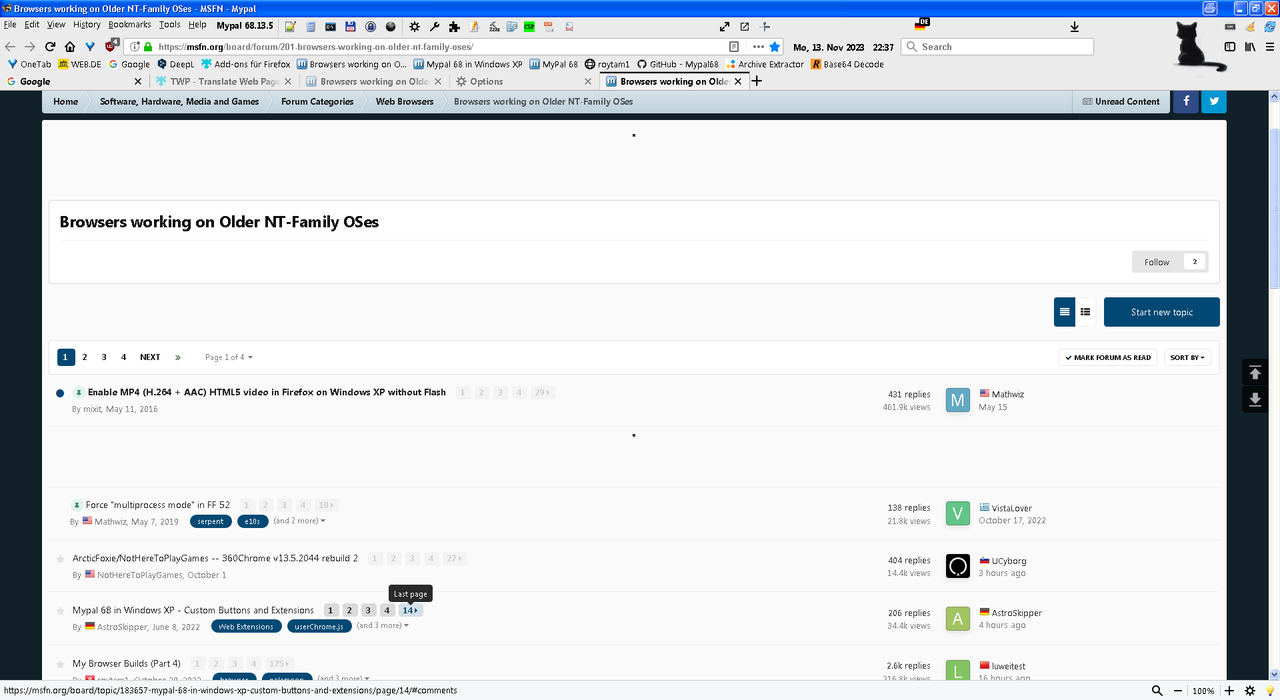
Task: Open the hamburger application menu
Action: click(x=1270, y=47)
